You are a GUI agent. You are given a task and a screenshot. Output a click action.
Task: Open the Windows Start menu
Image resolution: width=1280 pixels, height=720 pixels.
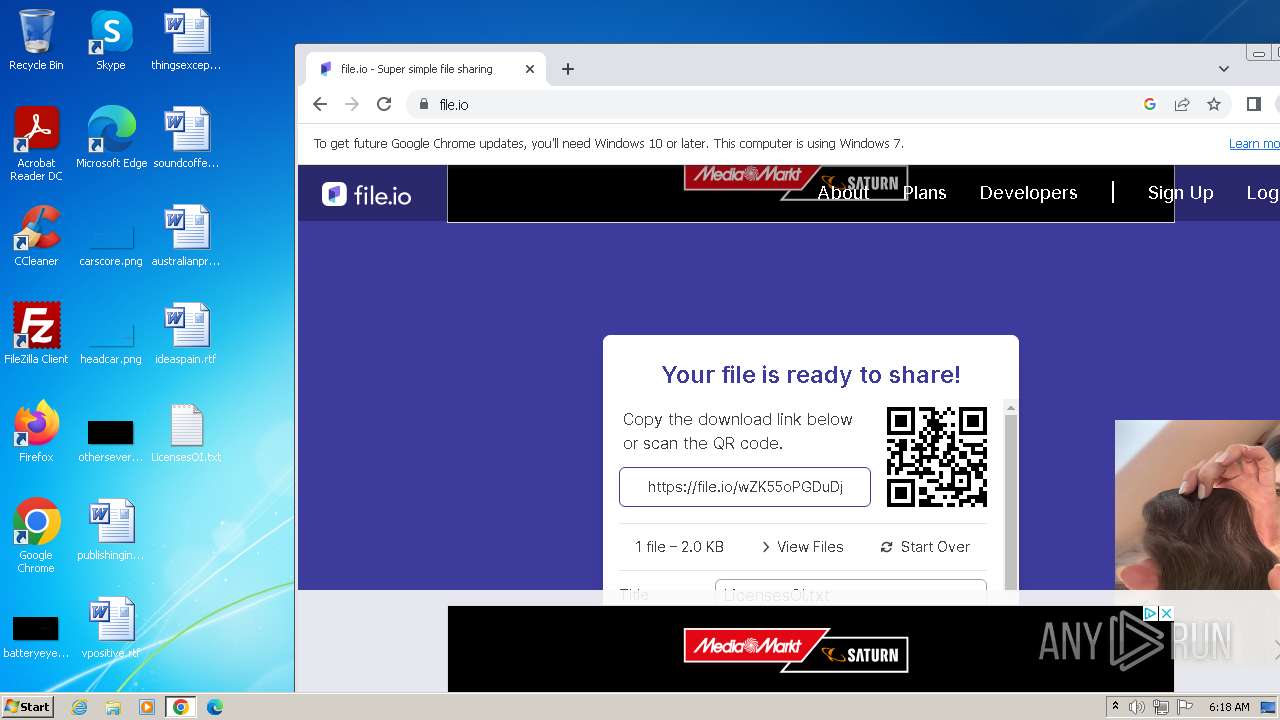(x=28, y=706)
